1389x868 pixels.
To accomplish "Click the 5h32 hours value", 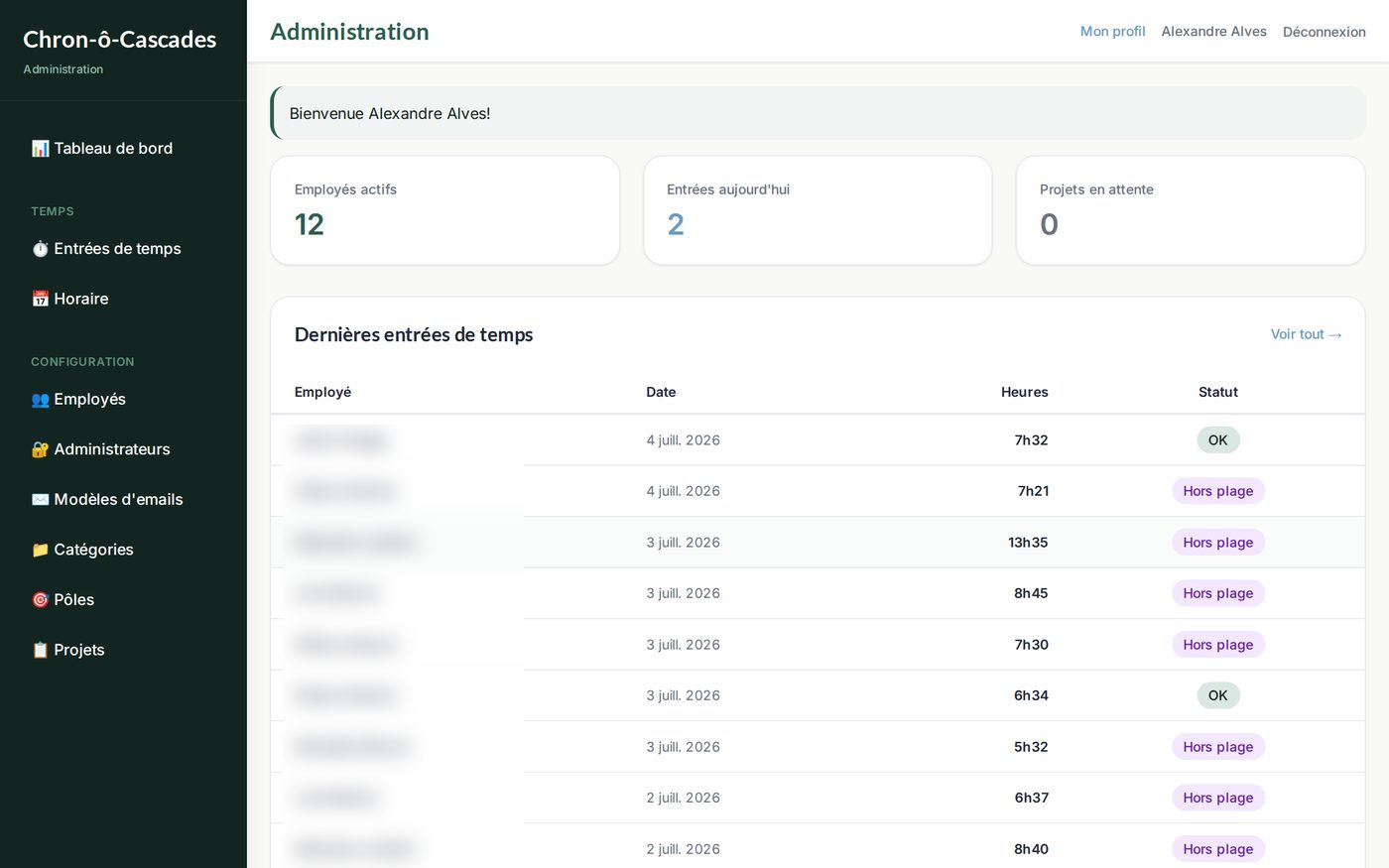I will point(1031,747).
